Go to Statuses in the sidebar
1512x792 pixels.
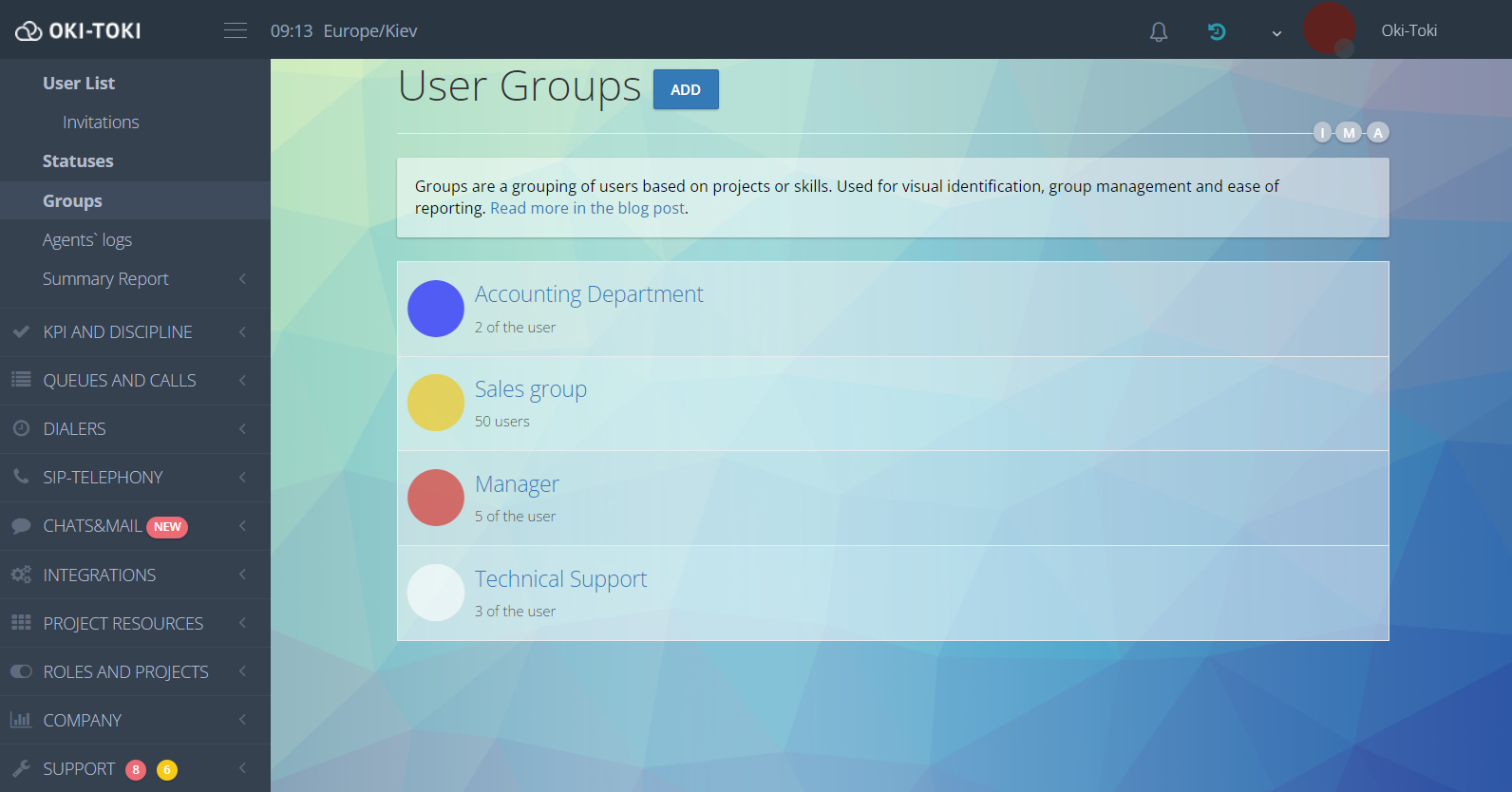[x=78, y=161]
